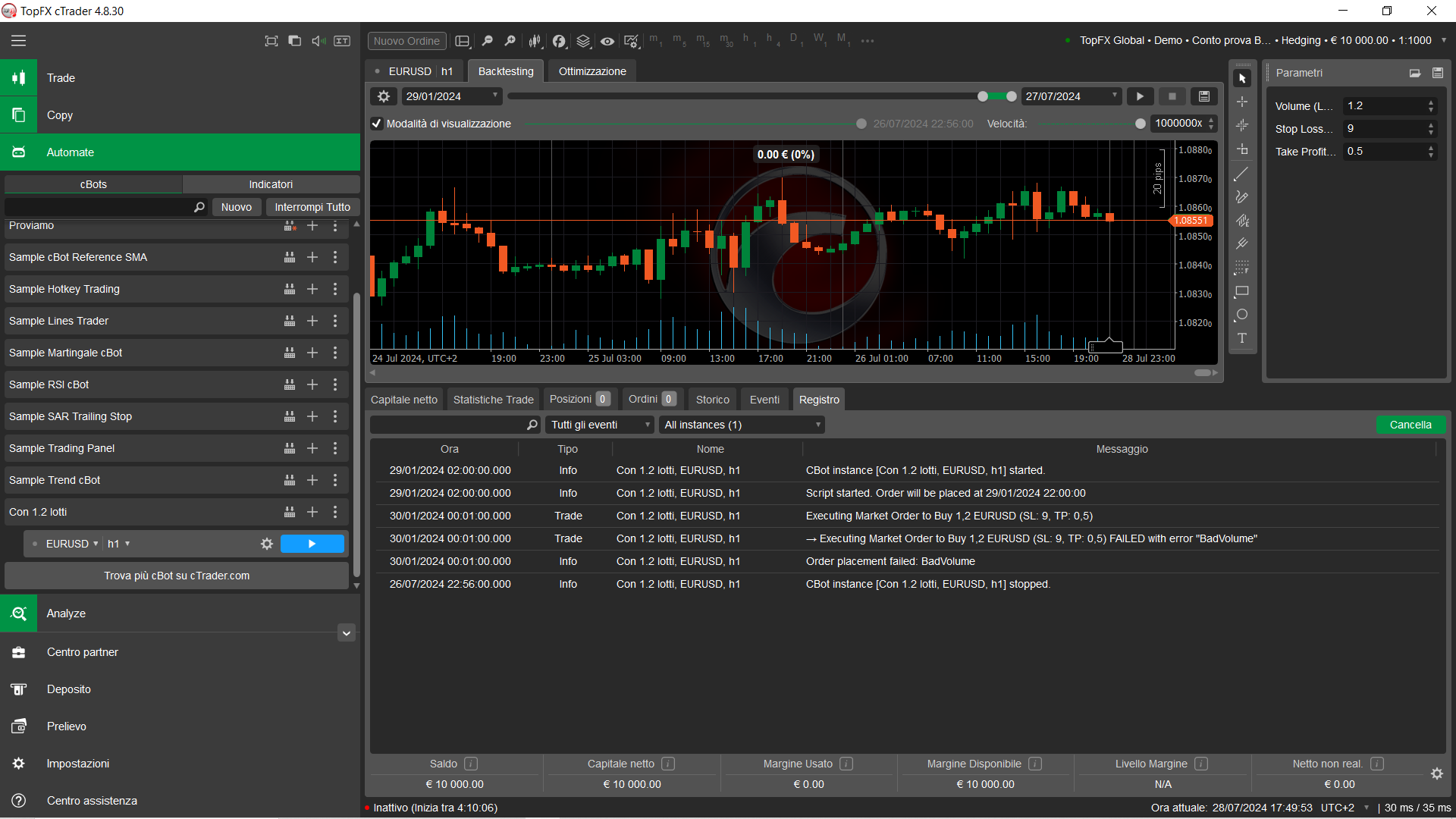The height and width of the screenshot is (819, 1456).
Task: Open the Analyze section
Action: point(180,613)
